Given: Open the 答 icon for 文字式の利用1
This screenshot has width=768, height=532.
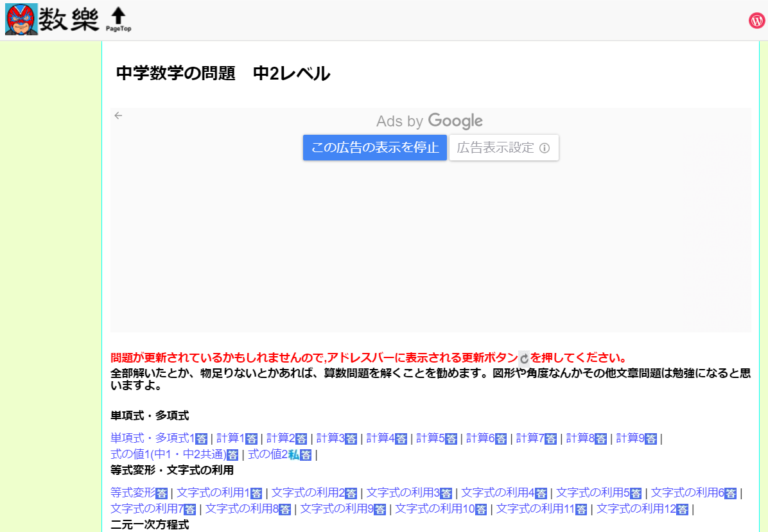Looking at the screenshot, I should 256,493.
